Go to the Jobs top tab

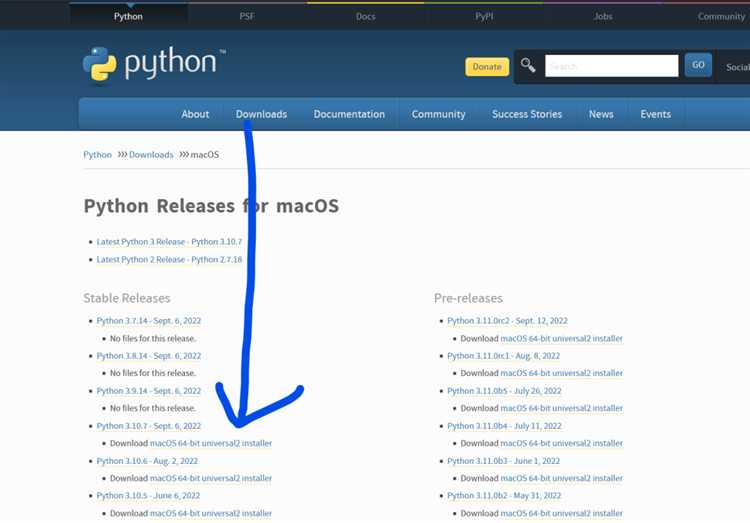(x=603, y=16)
